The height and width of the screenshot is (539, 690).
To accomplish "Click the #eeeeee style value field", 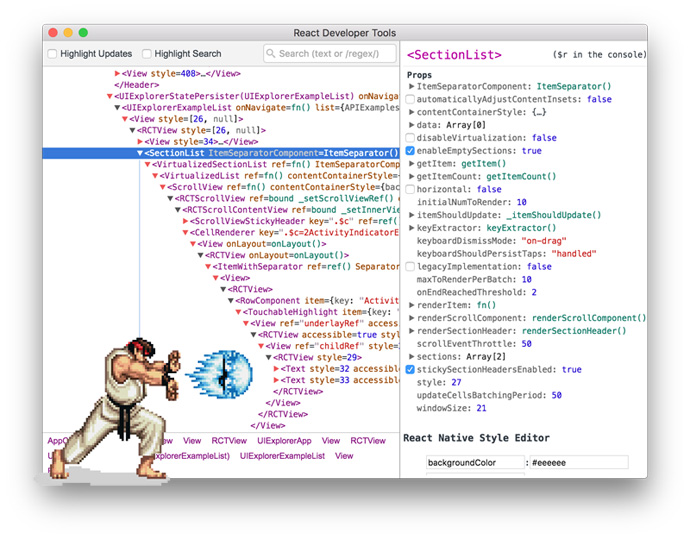I will click(579, 463).
